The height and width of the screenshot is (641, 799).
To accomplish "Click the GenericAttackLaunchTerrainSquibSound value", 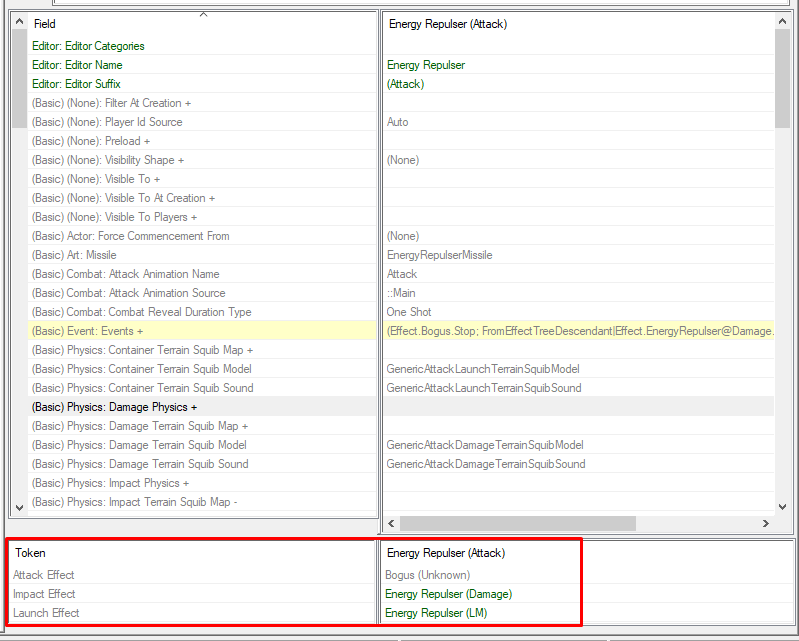I will pyautogui.click(x=484, y=388).
